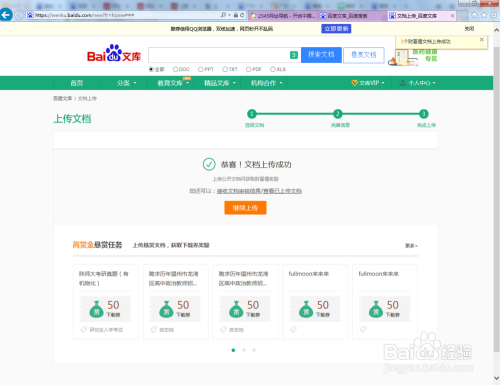The width and height of the screenshot is (500, 385).
Task: Click the orange 继续上传 button
Action: pos(245,208)
